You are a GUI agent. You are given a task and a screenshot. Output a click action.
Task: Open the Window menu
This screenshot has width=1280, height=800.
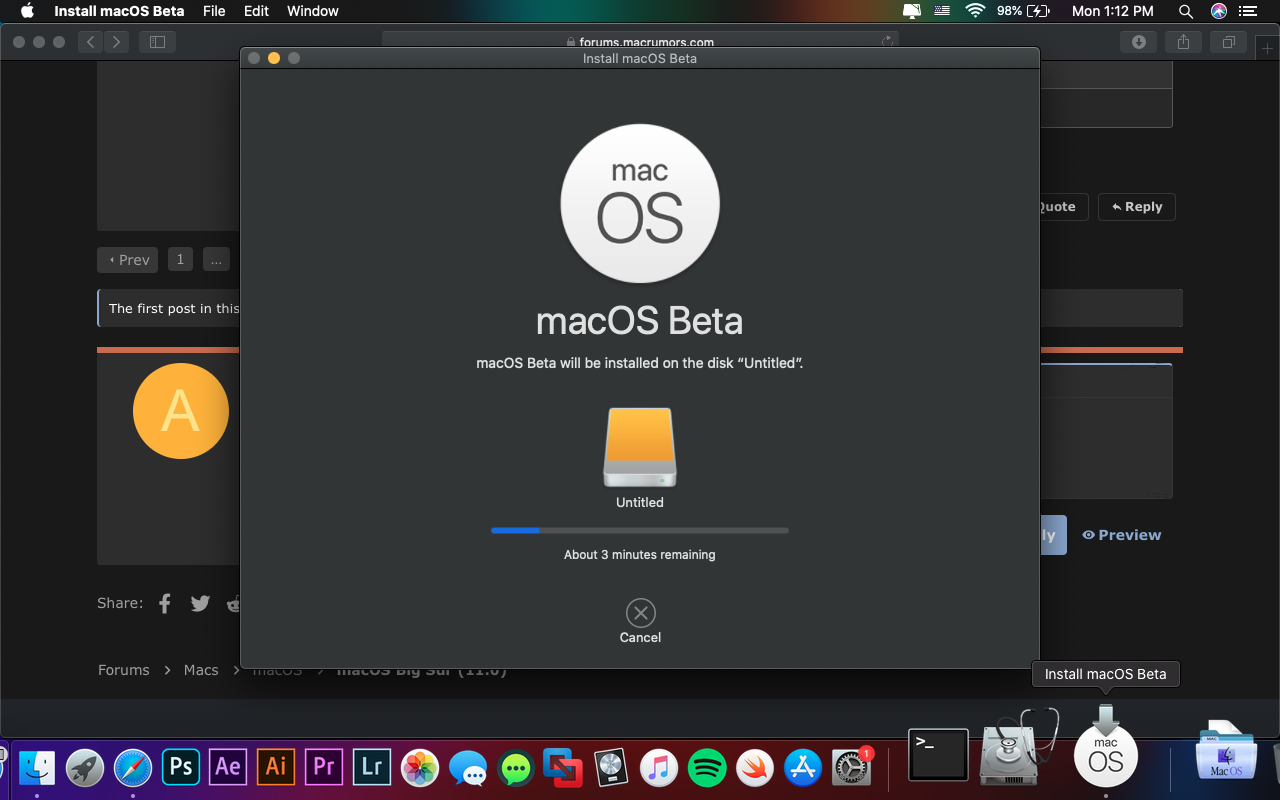pos(313,11)
